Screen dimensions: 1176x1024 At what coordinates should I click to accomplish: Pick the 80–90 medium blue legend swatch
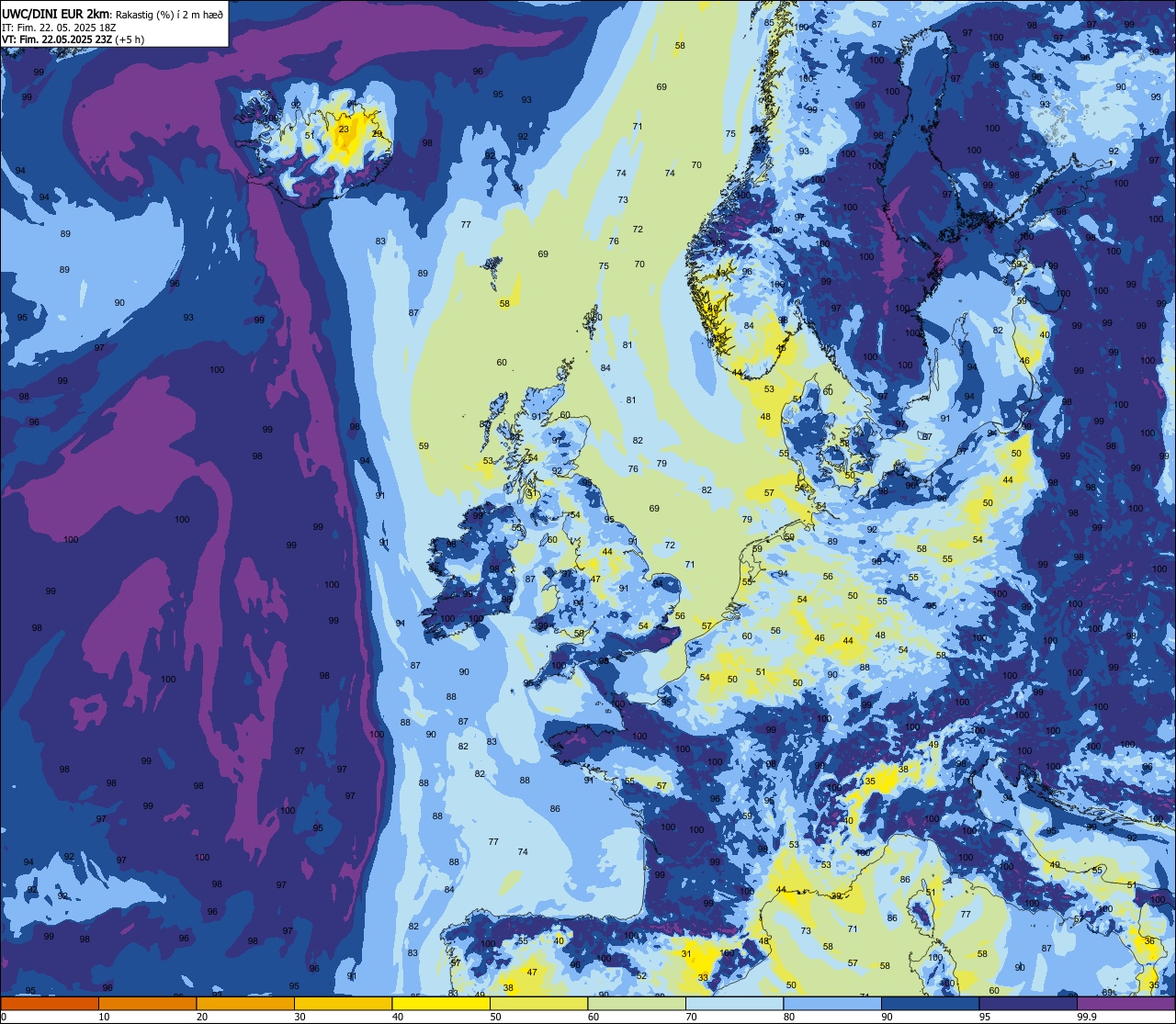tap(831, 1004)
